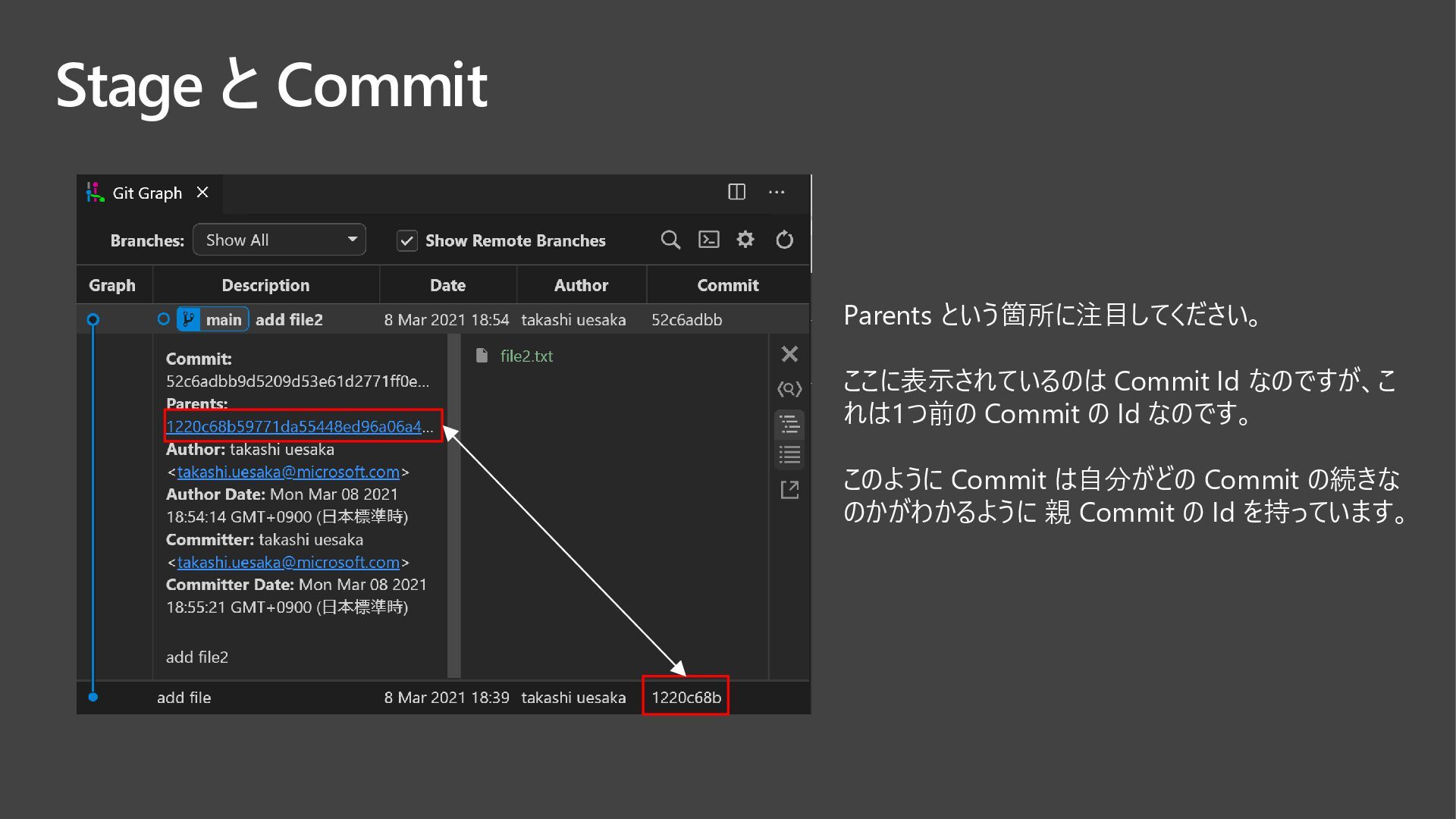The height and width of the screenshot is (819, 1456).
Task: Click the author email link
Action: pyautogui.click(x=288, y=472)
